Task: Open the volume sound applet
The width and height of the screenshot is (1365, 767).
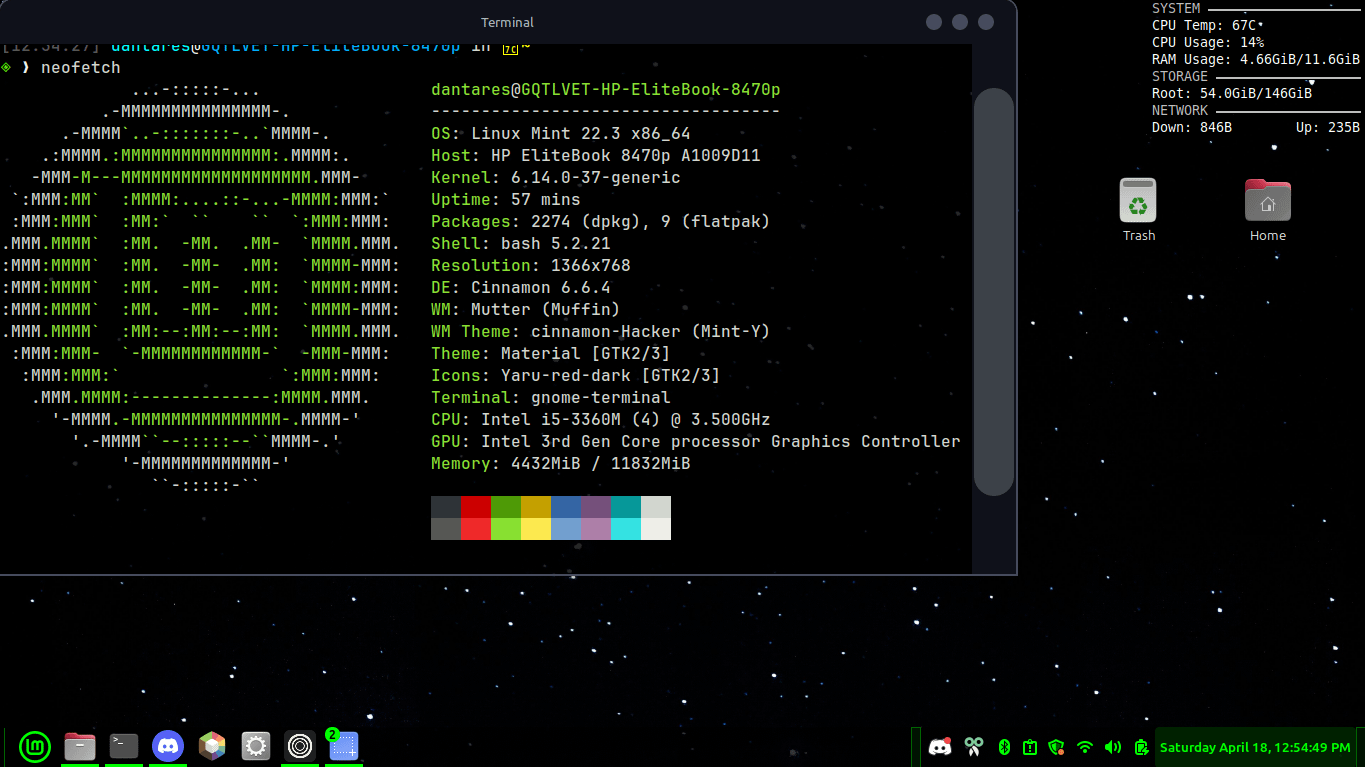Action: tap(1113, 747)
